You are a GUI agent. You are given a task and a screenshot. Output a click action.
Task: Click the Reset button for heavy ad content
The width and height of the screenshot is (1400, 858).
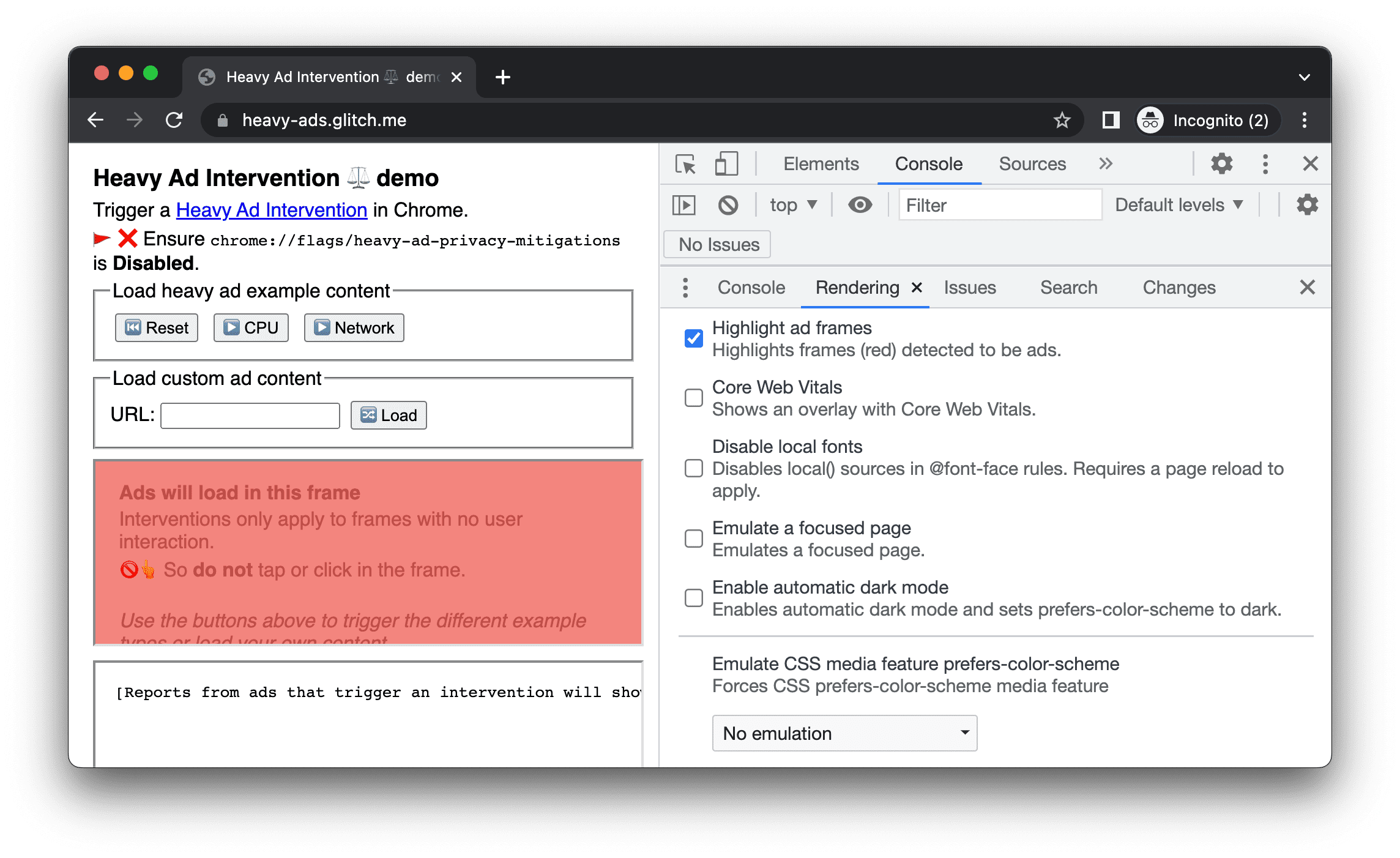click(x=155, y=327)
